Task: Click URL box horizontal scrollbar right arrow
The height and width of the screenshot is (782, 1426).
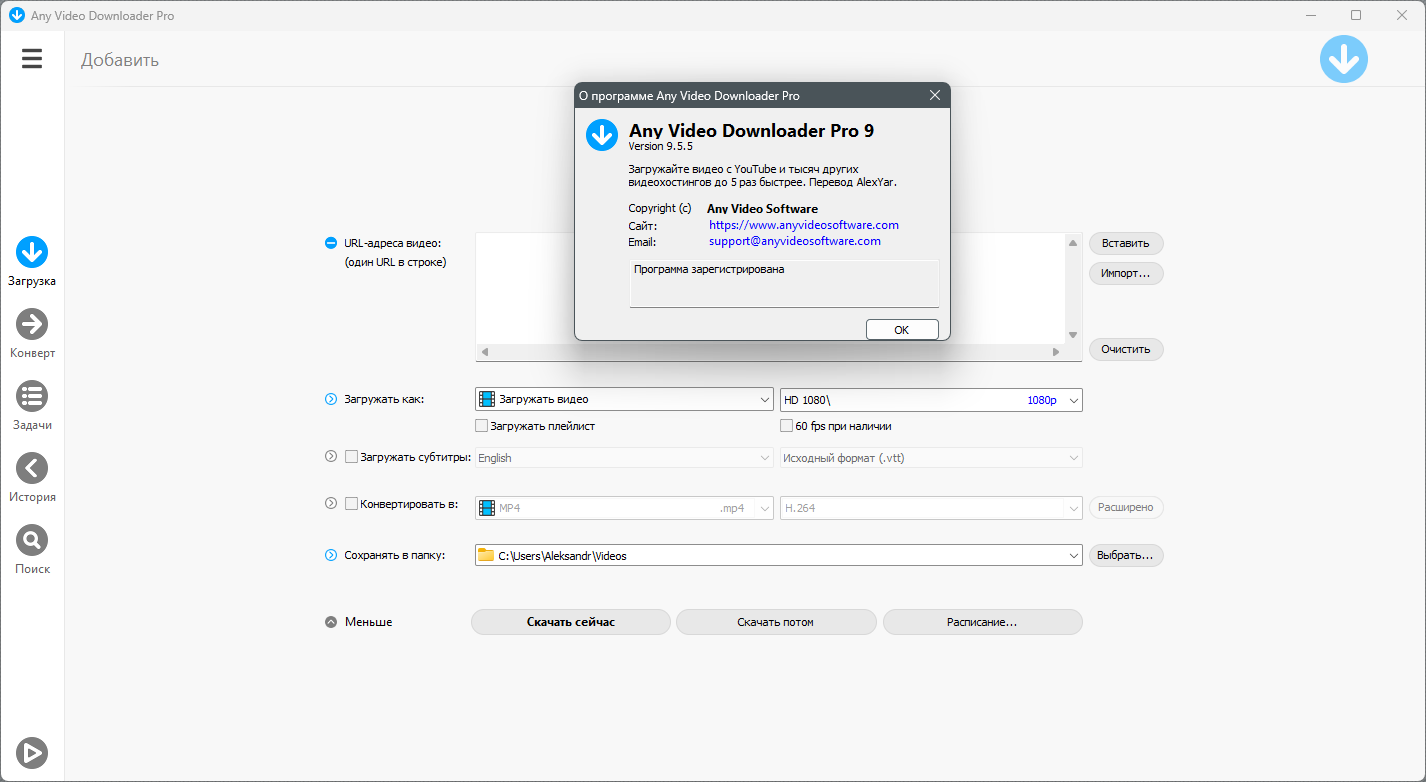Action: point(1056,352)
